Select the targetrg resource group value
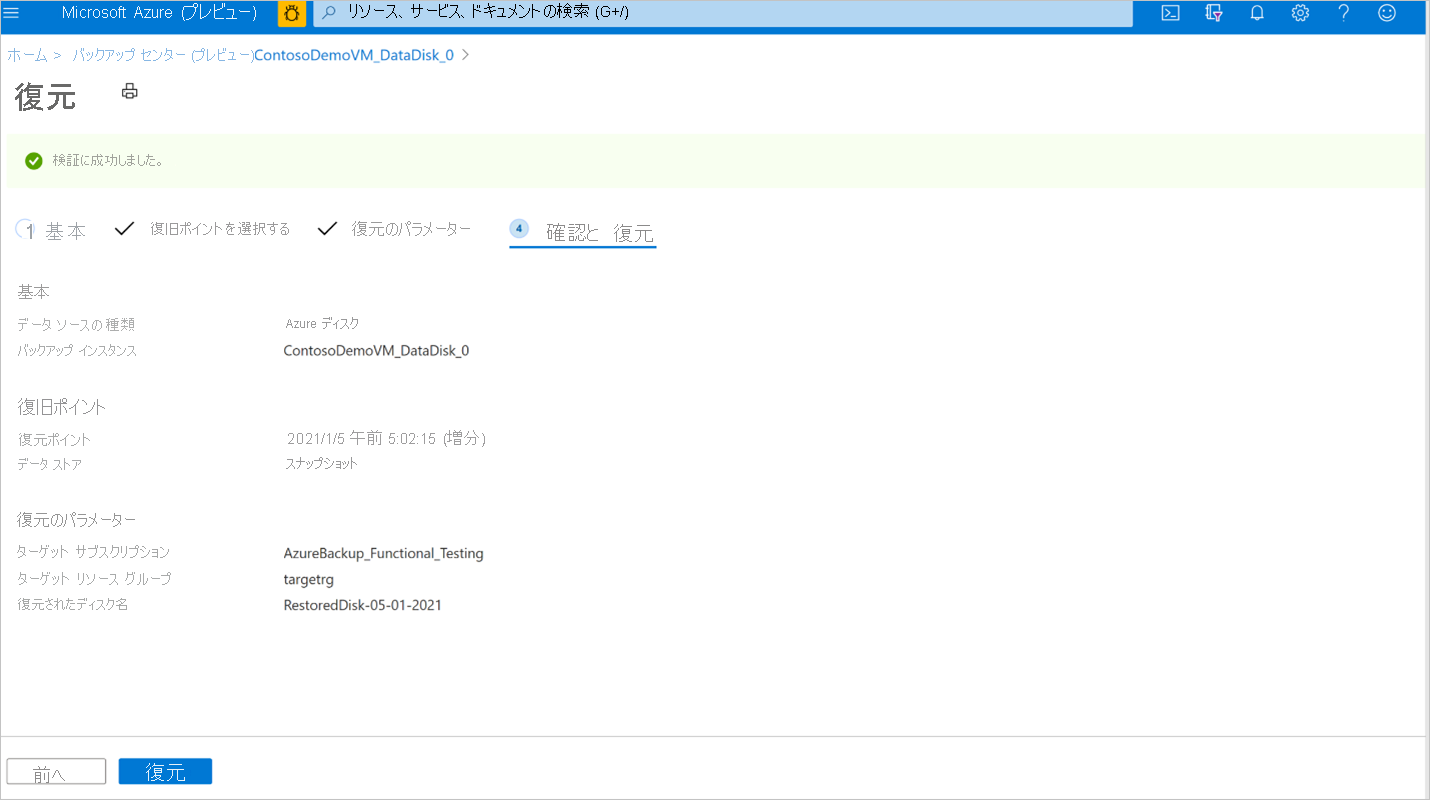The image size is (1430, 800). pos(309,579)
